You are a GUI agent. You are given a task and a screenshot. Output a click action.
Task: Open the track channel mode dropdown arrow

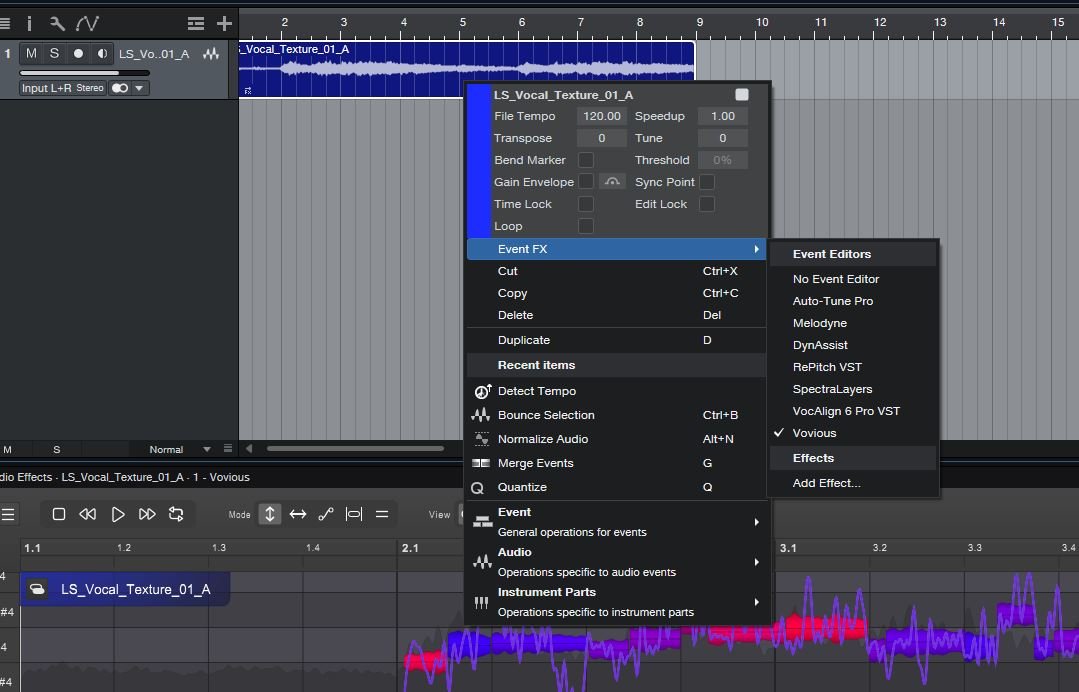(x=139, y=88)
